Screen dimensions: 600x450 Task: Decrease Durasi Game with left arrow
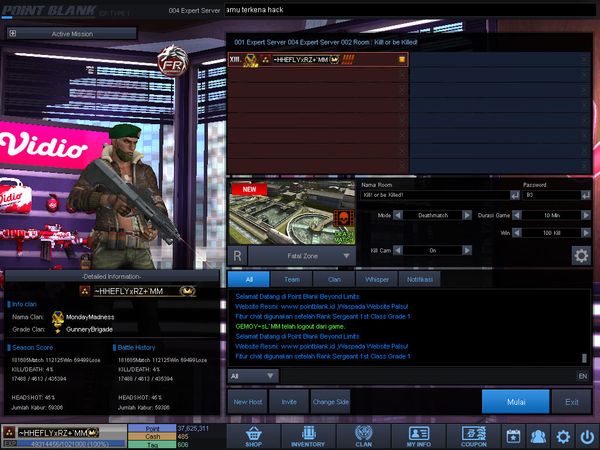point(517,215)
